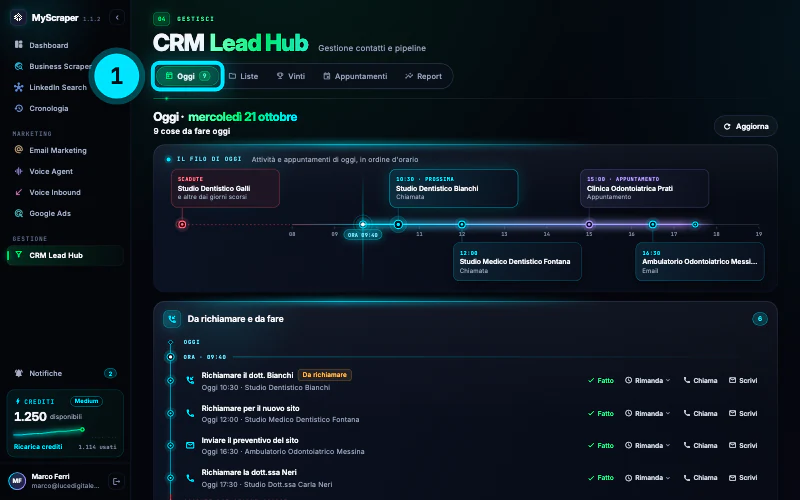Mark Richiamare la dott.ssa Neri as Fatto

click(x=601, y=478)
